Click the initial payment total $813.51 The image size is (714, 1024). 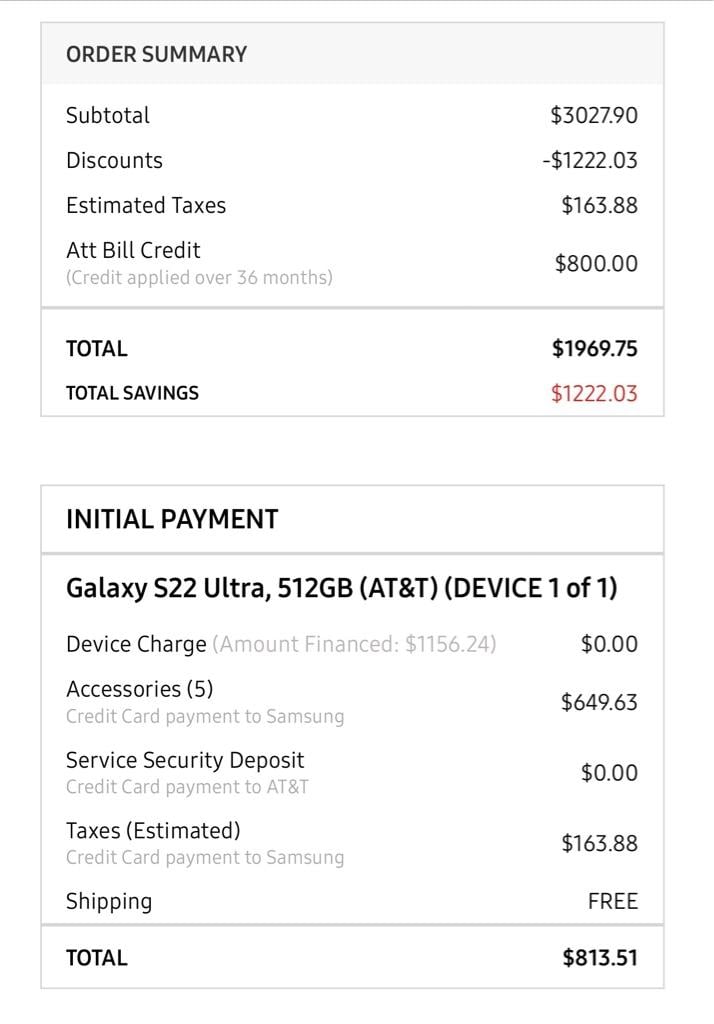click(x=599, y=958)
